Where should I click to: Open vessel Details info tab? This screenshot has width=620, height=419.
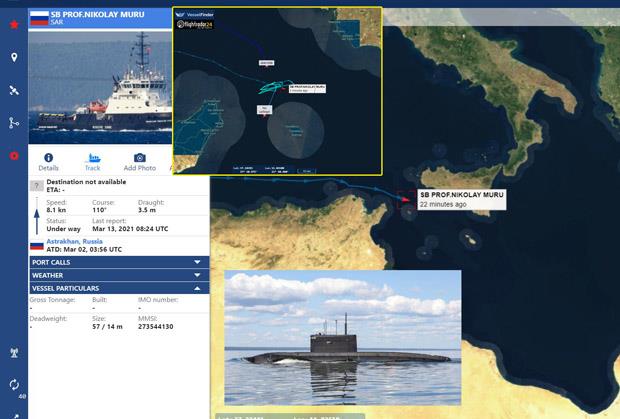[48, 162]
